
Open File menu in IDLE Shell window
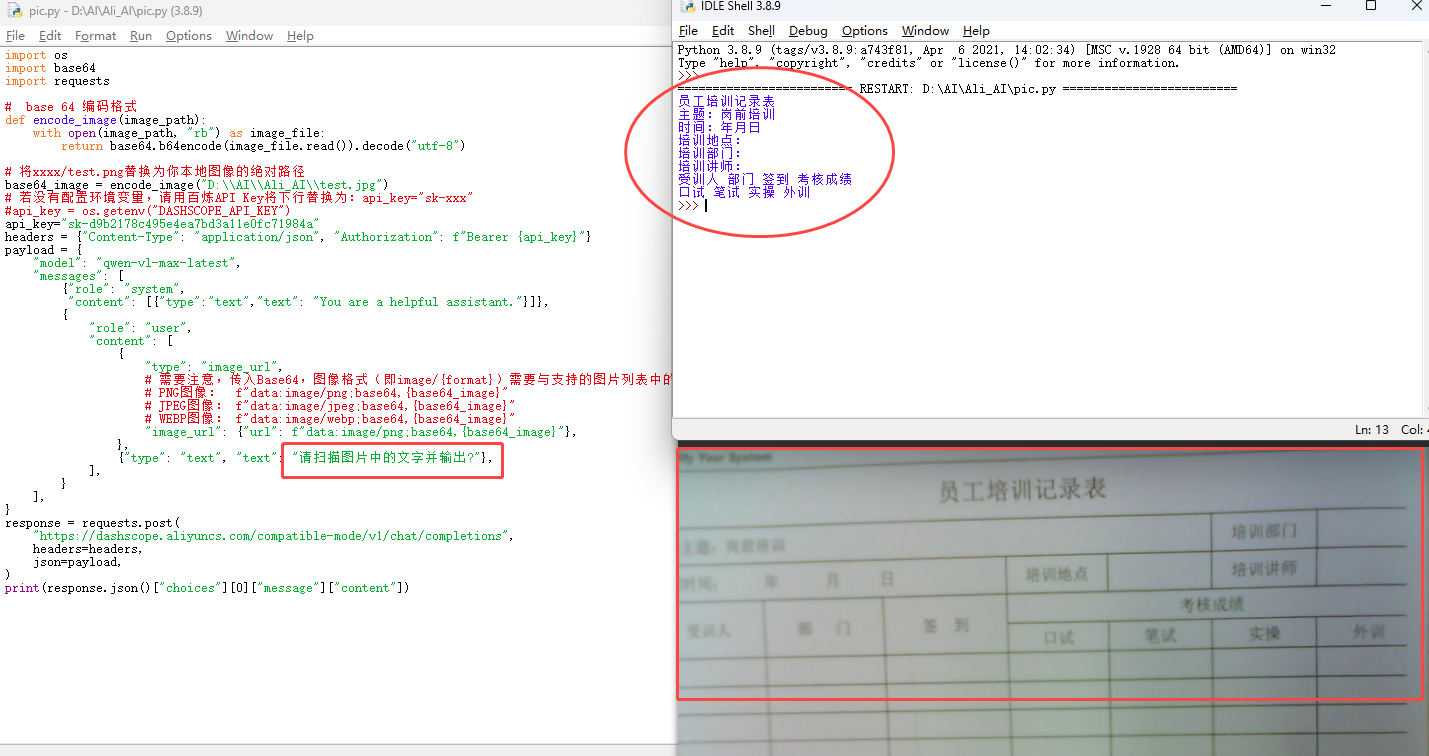pos(688,31)
